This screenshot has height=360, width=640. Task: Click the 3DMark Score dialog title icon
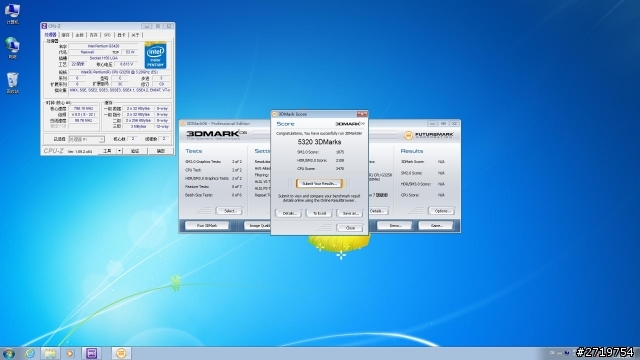coord(275,114)
